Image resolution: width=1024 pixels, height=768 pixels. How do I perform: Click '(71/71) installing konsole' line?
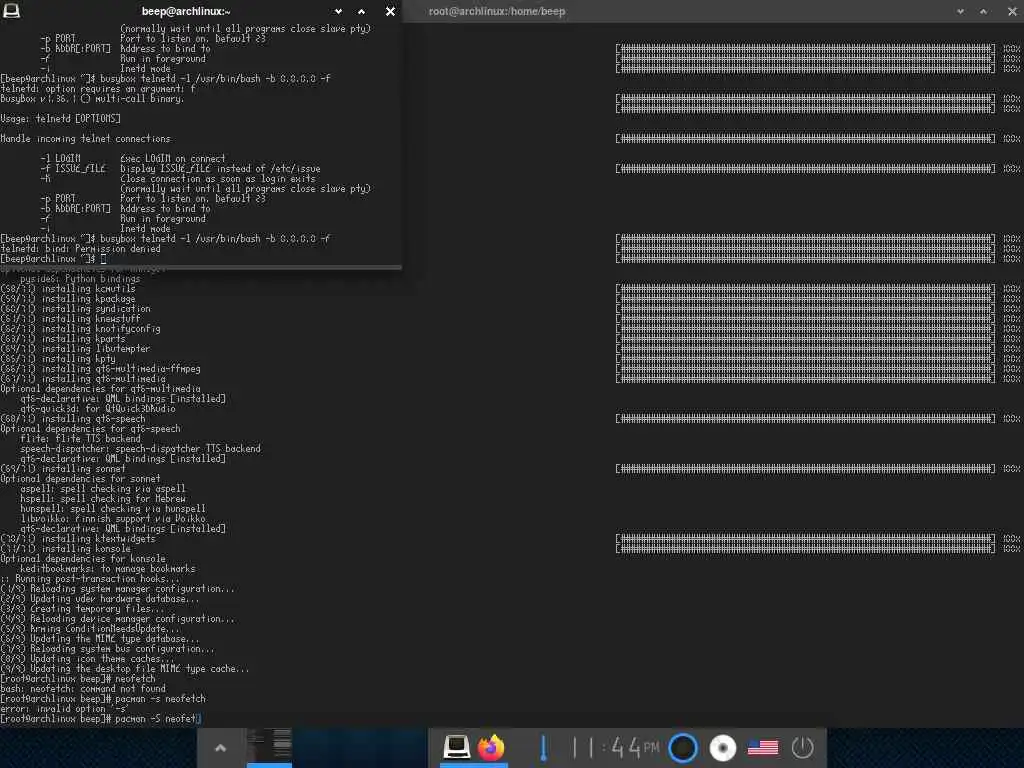[65, 549]
